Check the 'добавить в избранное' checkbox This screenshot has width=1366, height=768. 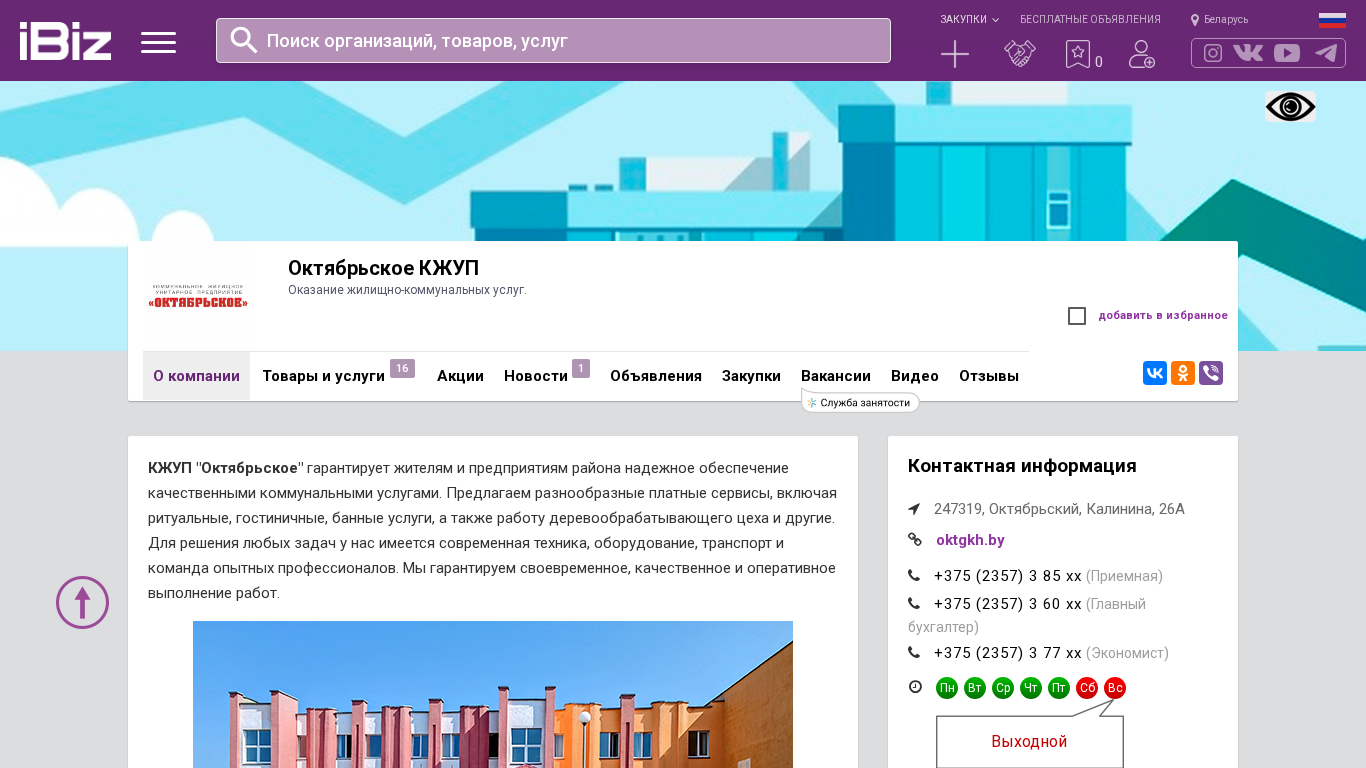click(x=1077, y=316)
